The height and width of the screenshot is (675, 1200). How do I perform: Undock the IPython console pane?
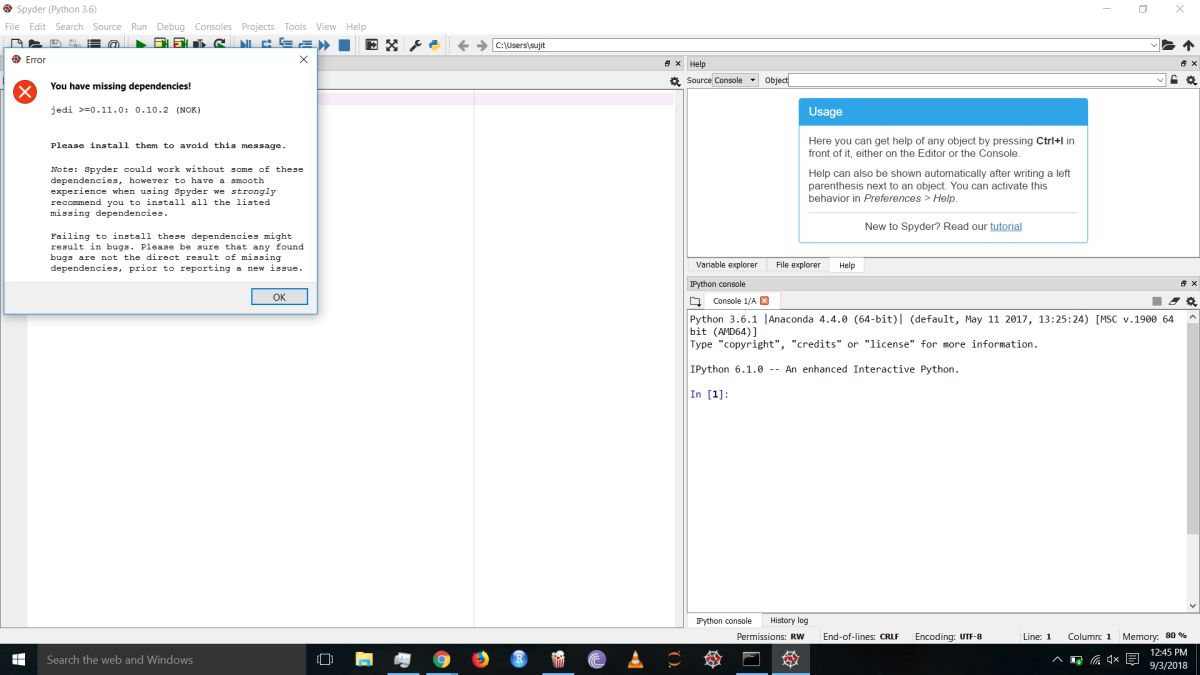click(1184, 284)
